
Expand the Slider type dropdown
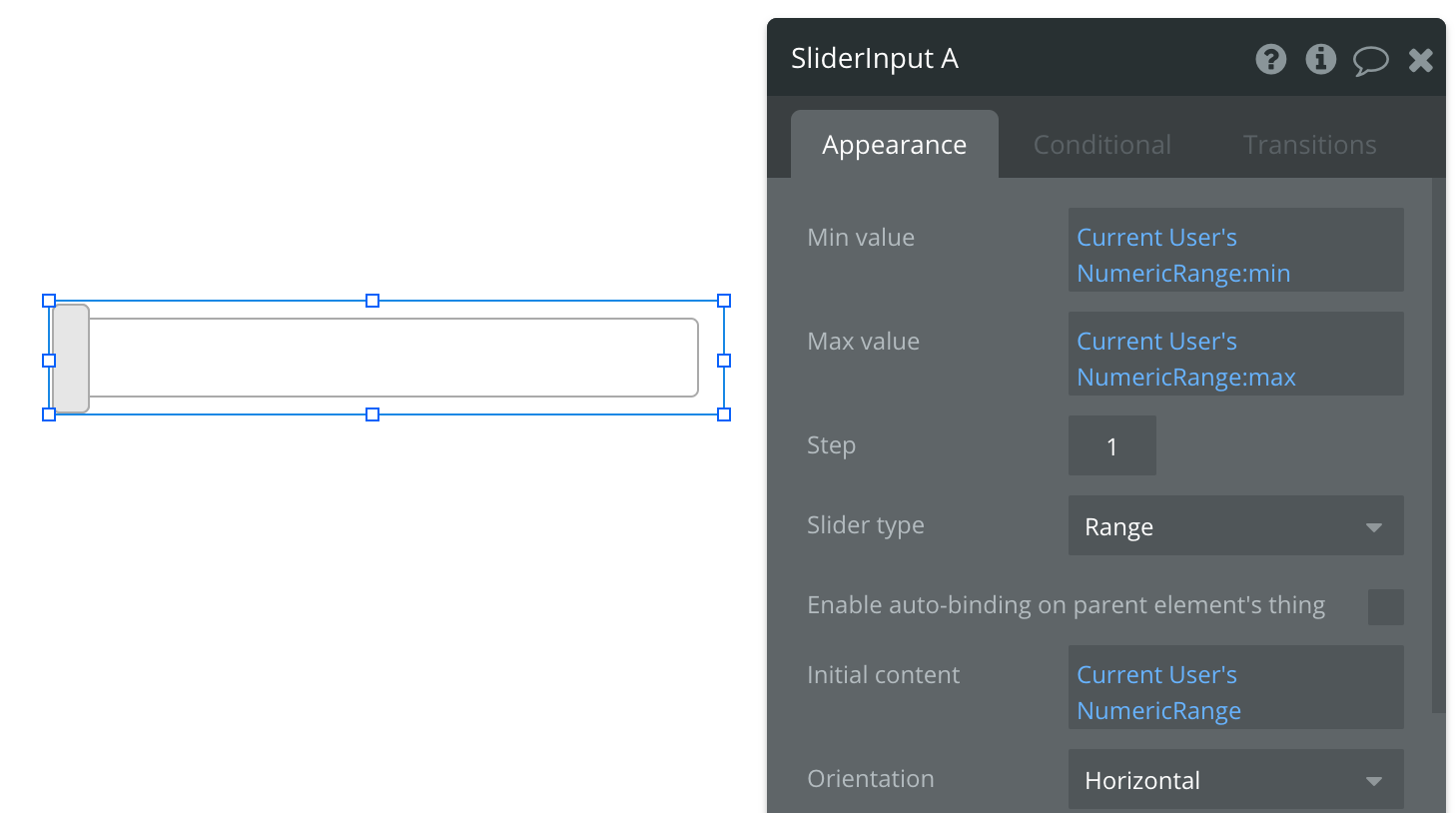tap(1235, 526)
